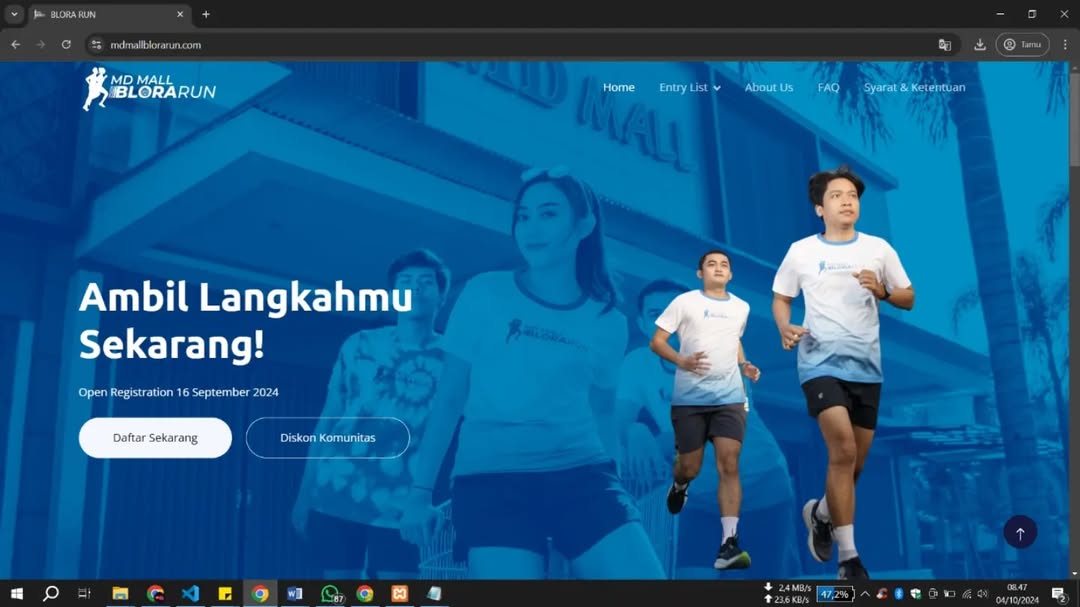
Task: Reload the page using the refresh icon
Action: click(x=66, y=44)
